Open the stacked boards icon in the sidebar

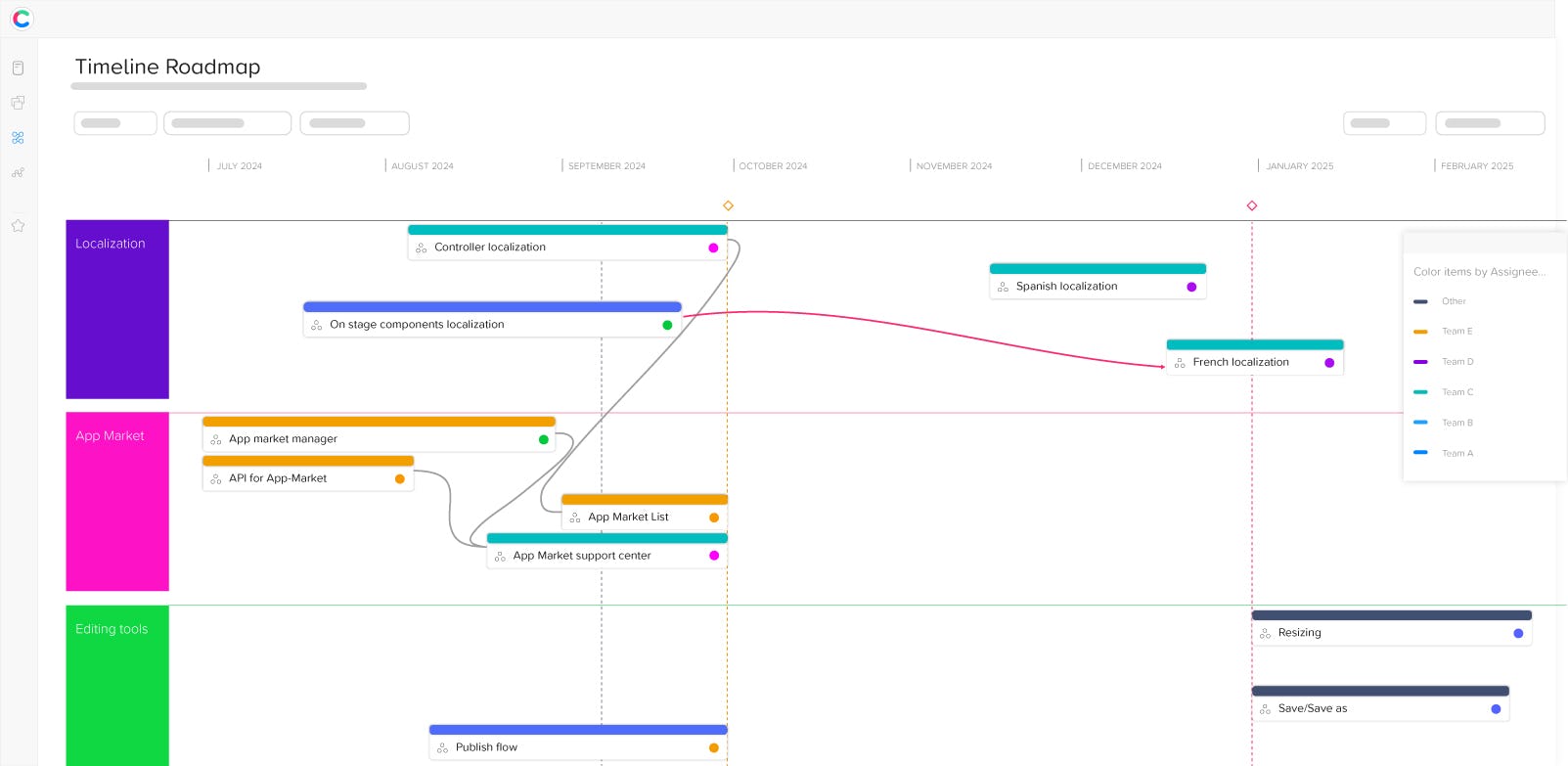[18, 103]
